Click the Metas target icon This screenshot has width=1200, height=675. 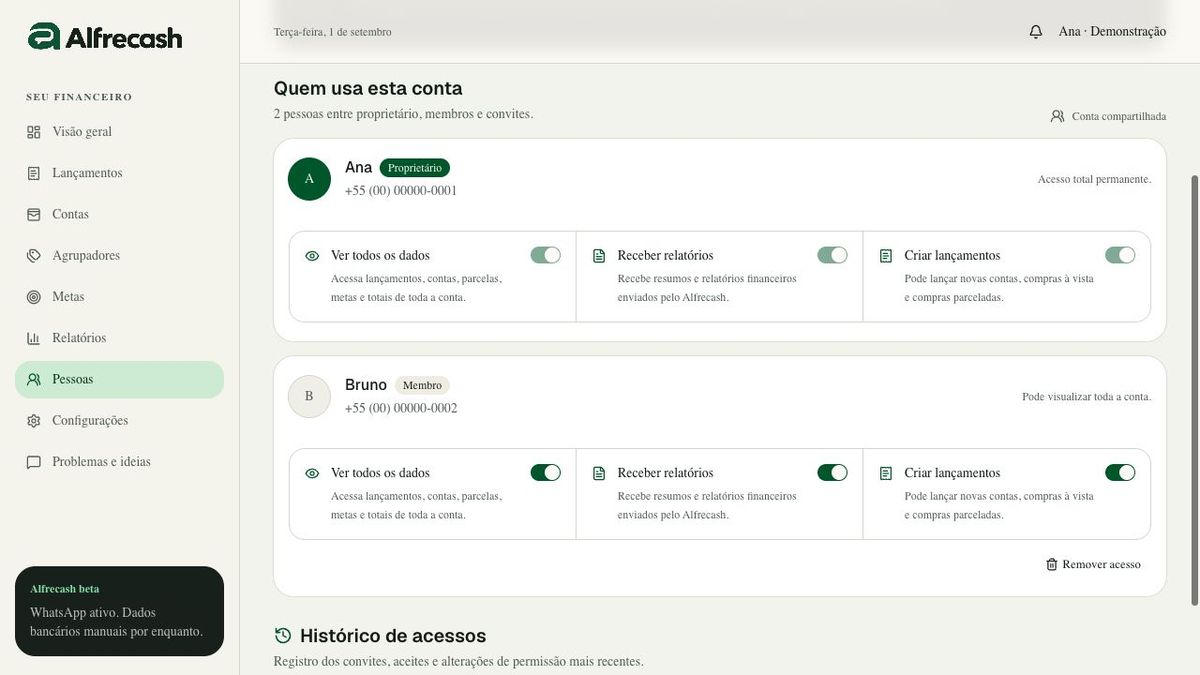pyautogui.click(x=34, y=297)
